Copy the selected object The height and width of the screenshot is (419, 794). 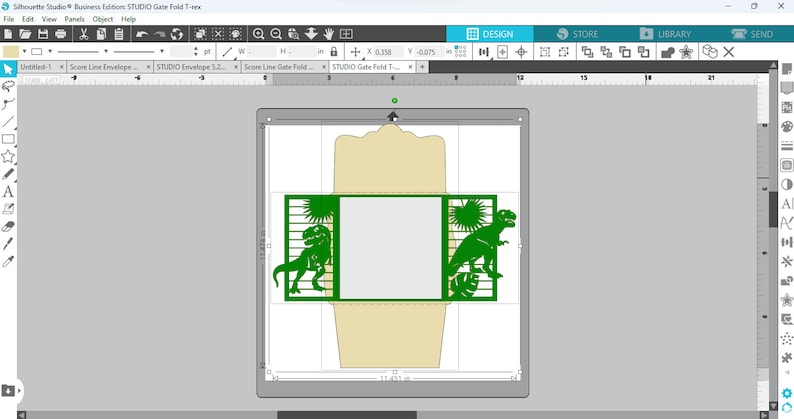coord(101,34)
